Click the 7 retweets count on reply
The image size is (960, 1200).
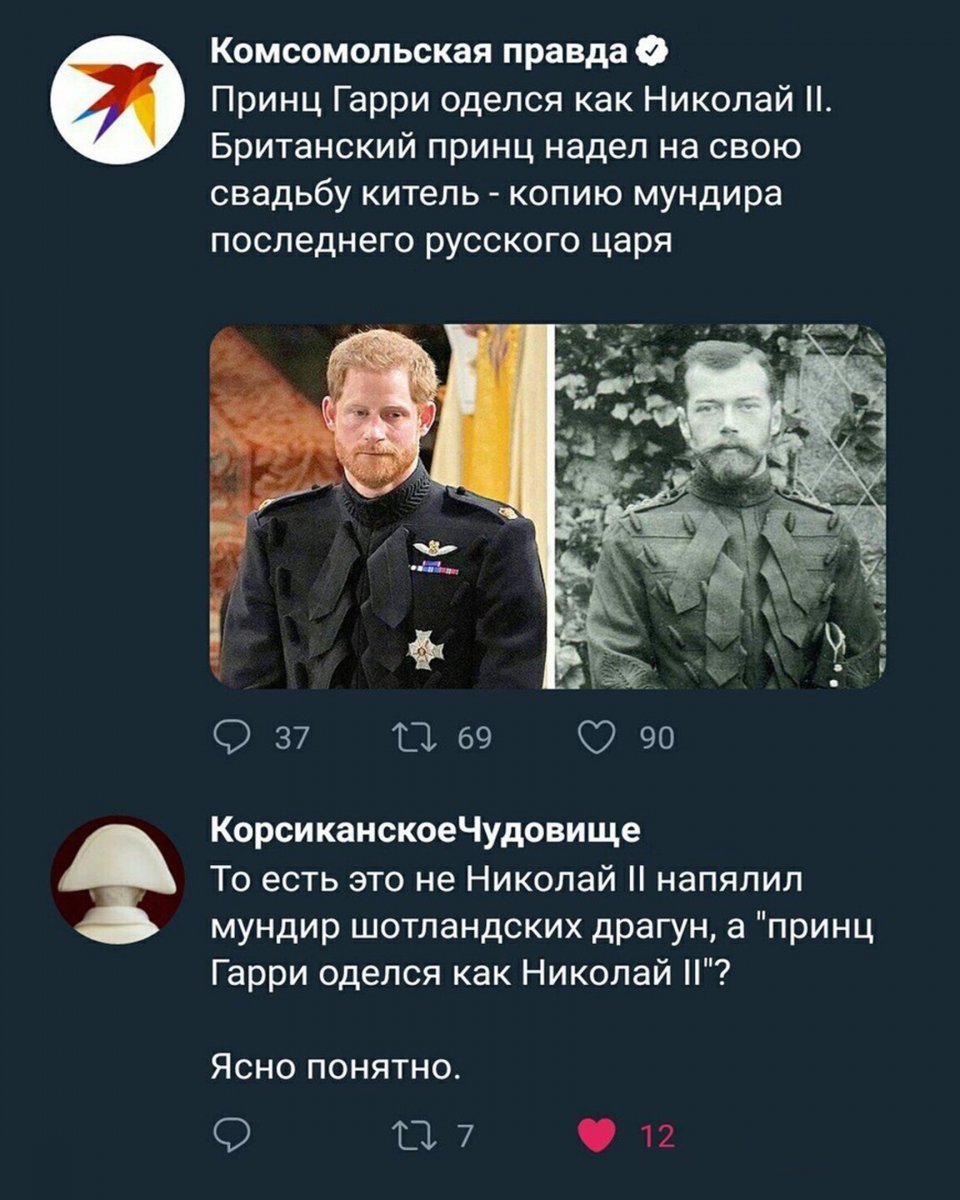464,1135
